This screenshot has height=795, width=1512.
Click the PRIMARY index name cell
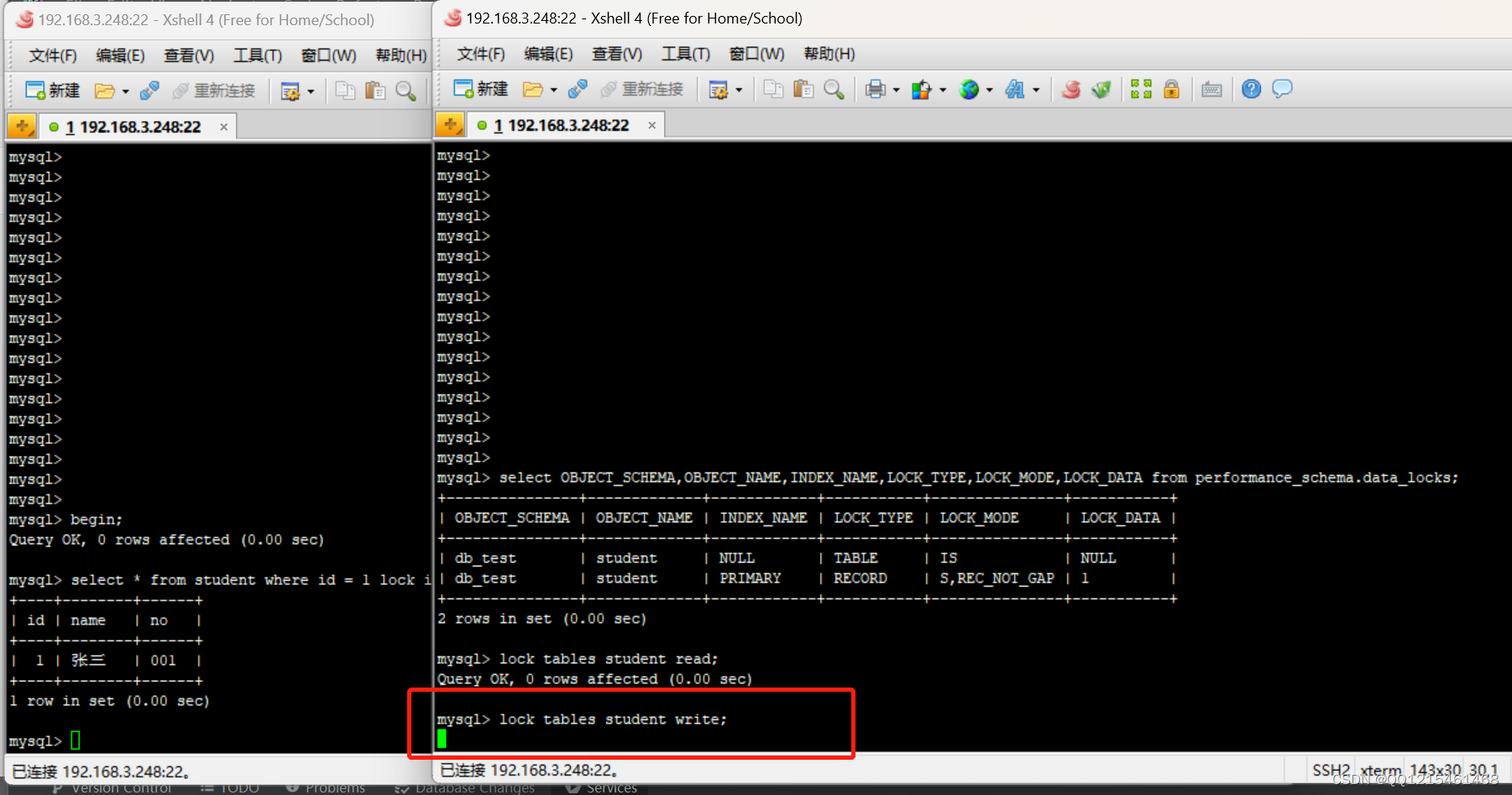click(x=750, y=578)
